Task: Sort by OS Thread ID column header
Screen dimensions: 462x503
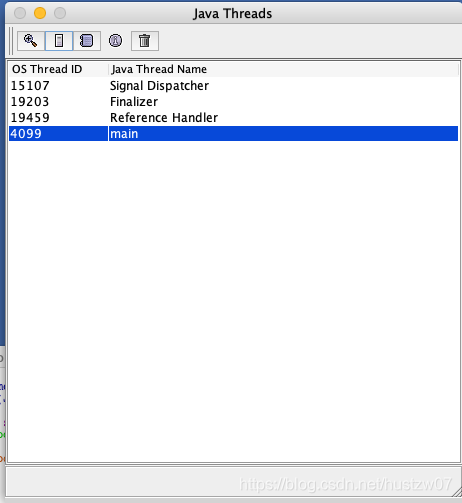Action: pos(58,69)
